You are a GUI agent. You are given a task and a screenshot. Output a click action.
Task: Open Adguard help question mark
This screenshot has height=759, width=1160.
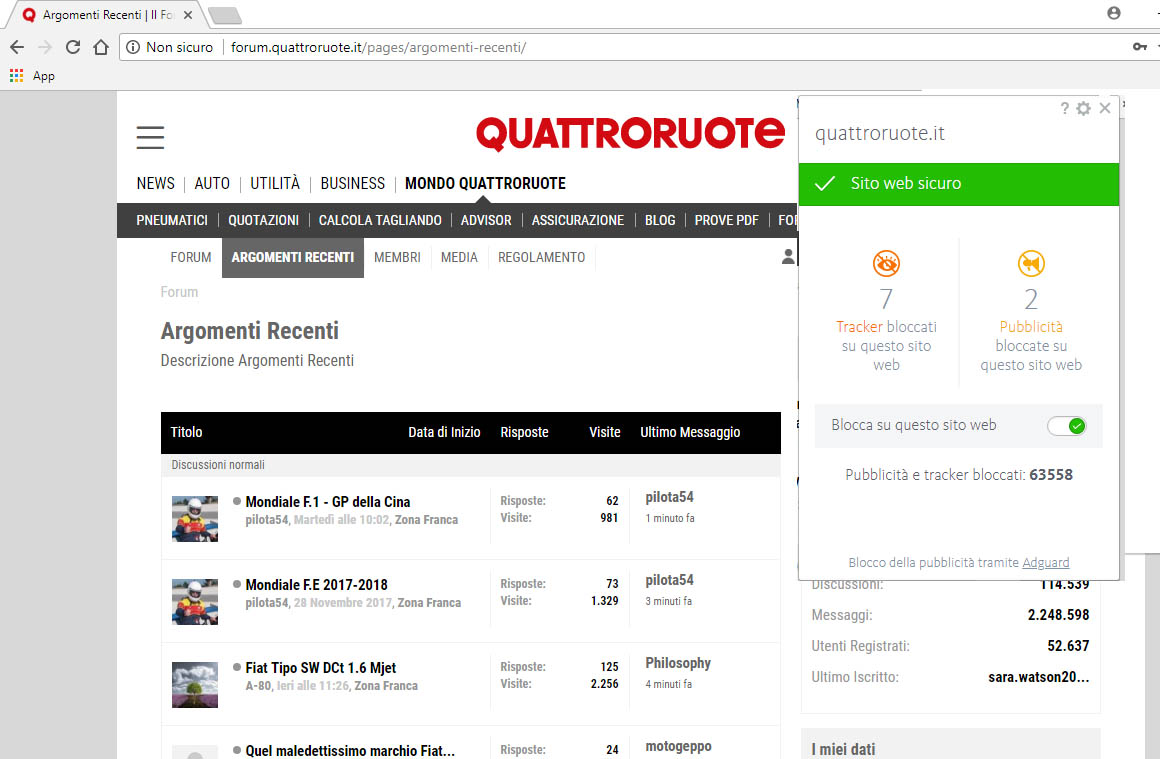[1064, 108]
